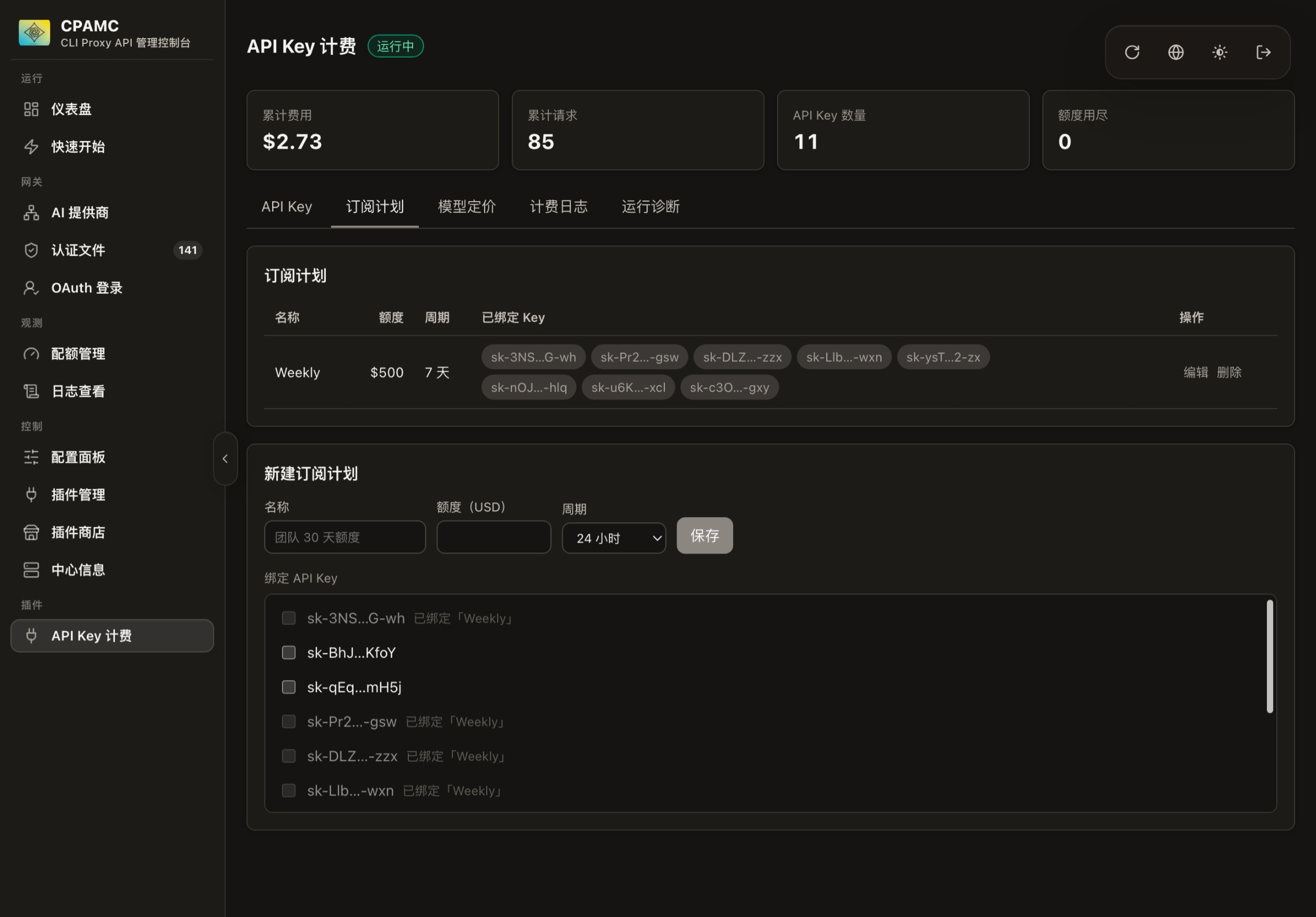Open 日志查看 in the sidebar

(x=112, y=391)
